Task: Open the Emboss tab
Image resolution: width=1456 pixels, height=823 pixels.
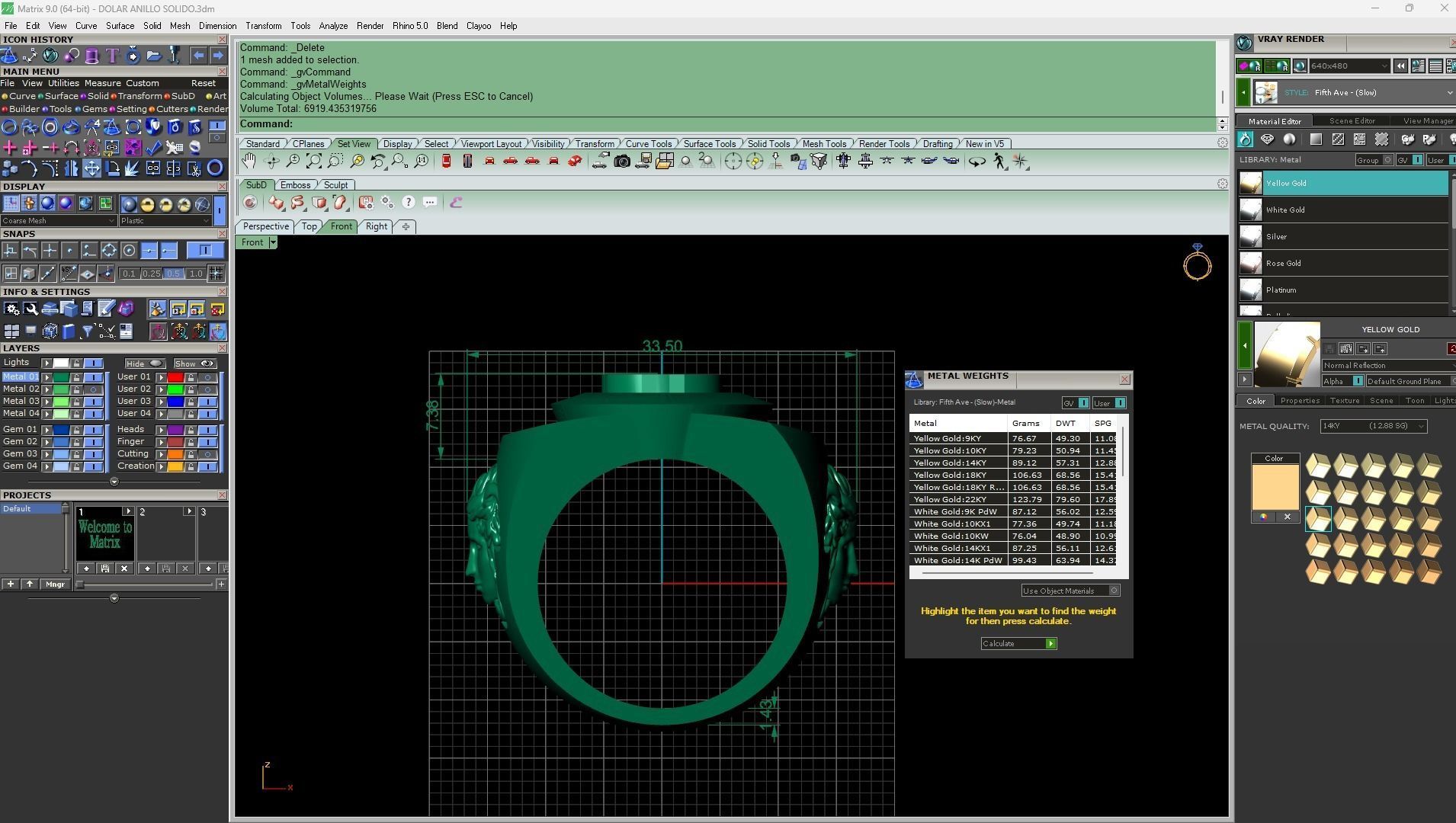Action: click(295, 184)
